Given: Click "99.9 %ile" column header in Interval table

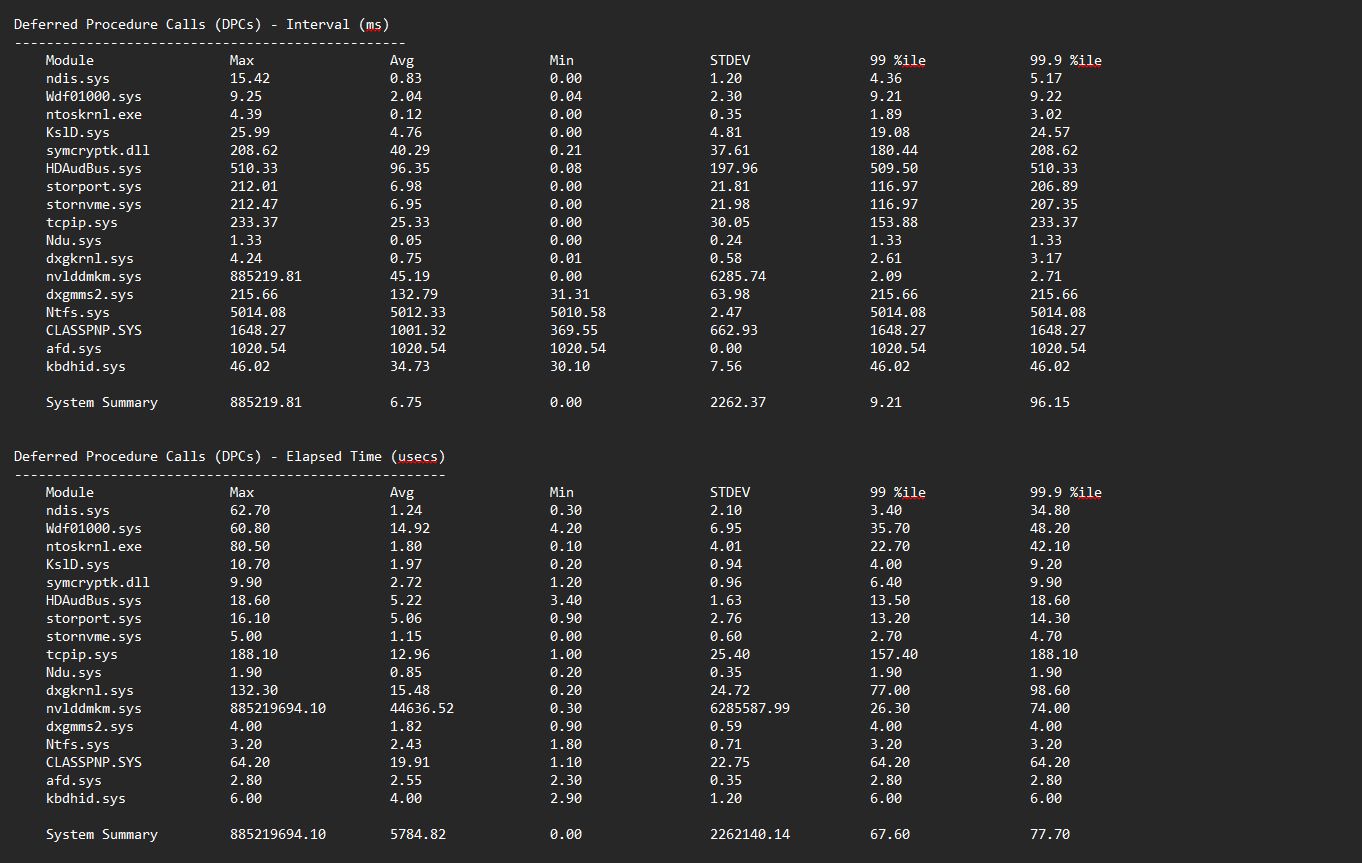Looking at the screenshot, I should click(1065, 60).
